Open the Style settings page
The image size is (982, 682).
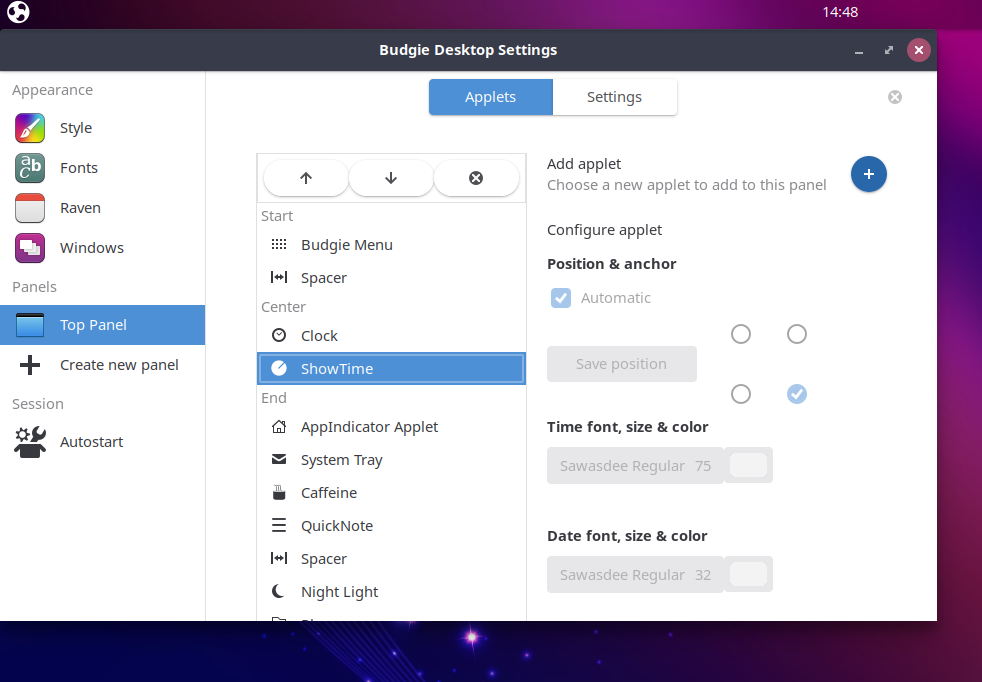click(x=76, y=128)
